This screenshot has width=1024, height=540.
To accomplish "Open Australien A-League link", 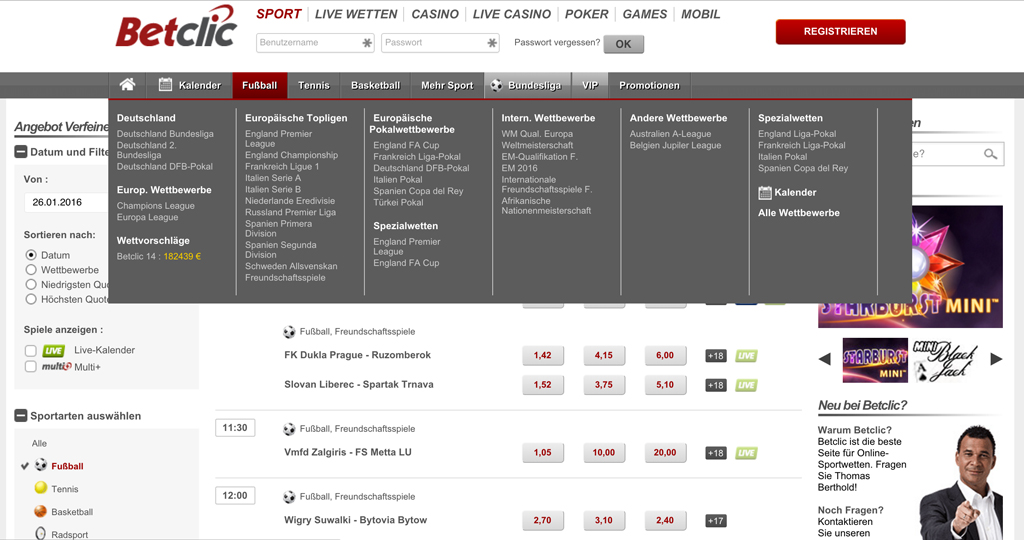I will click(x=670, y=134).
